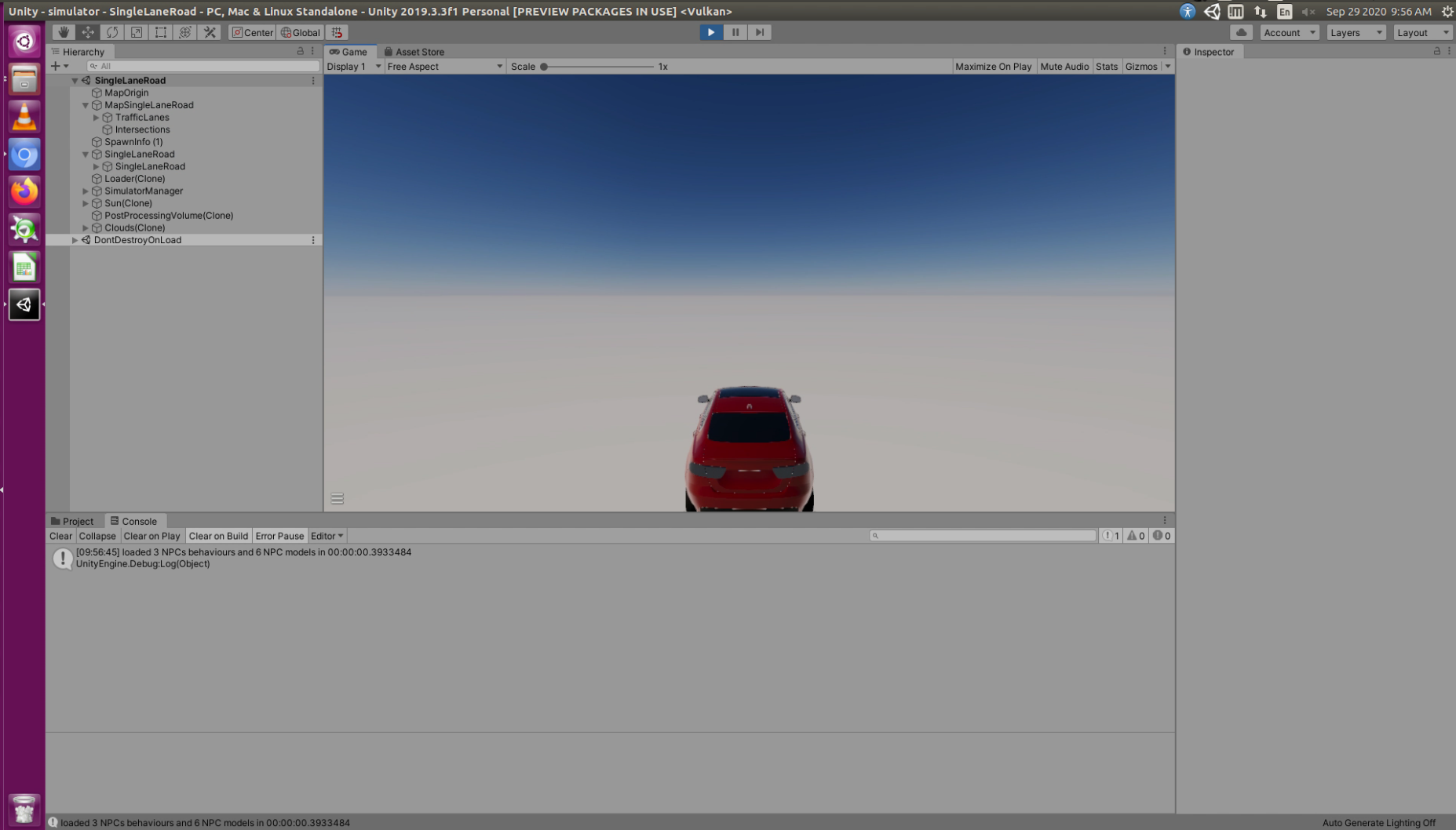Pause the game playback

(x=735, y=32)
